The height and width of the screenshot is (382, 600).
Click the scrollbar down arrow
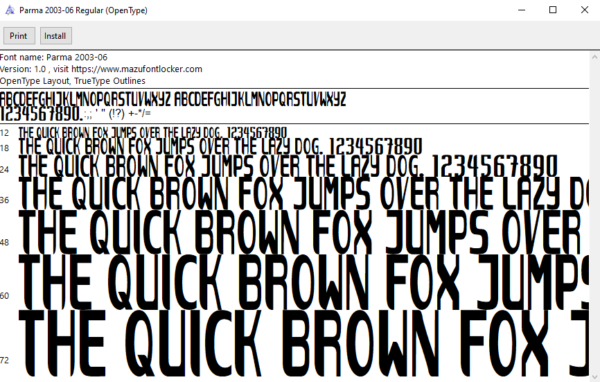pos(594,377)
